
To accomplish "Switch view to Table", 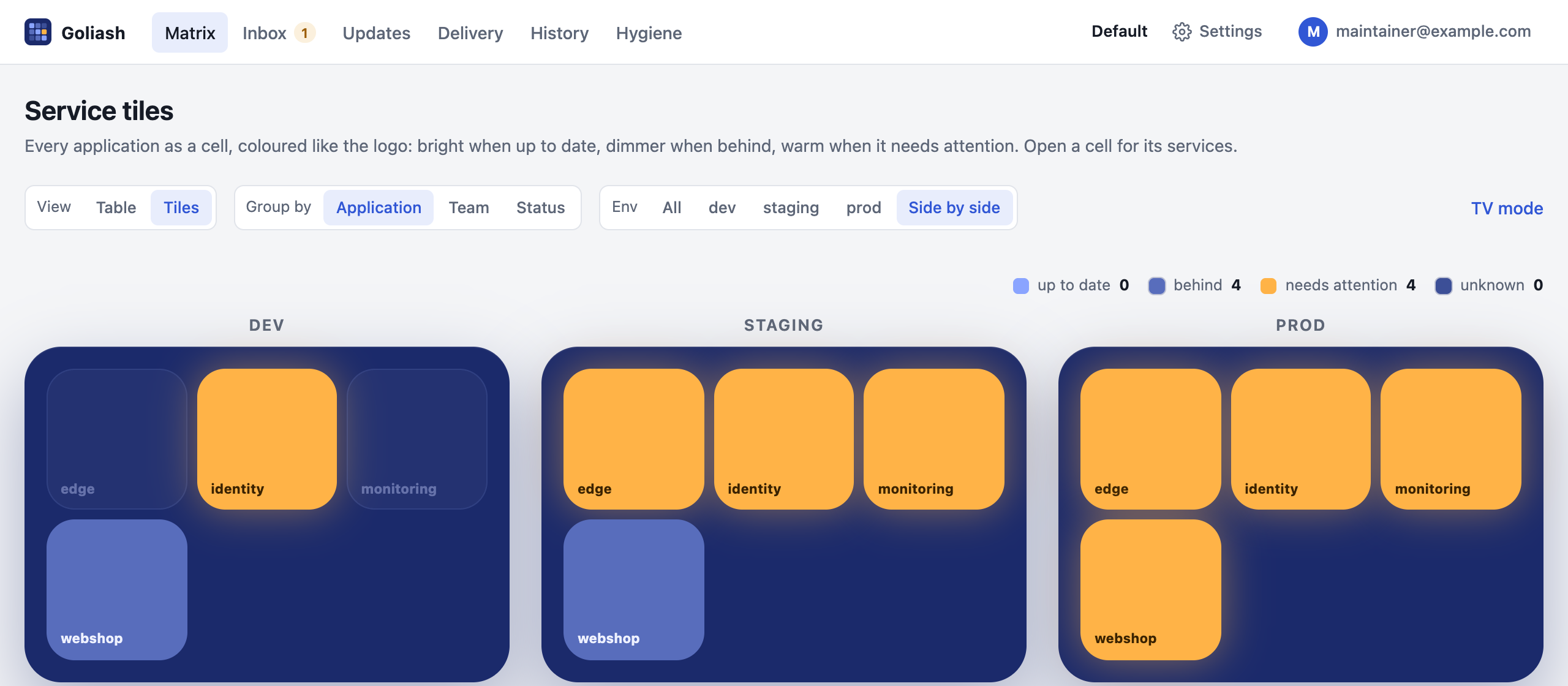I will pyautogui.click(x=116, y=208).
